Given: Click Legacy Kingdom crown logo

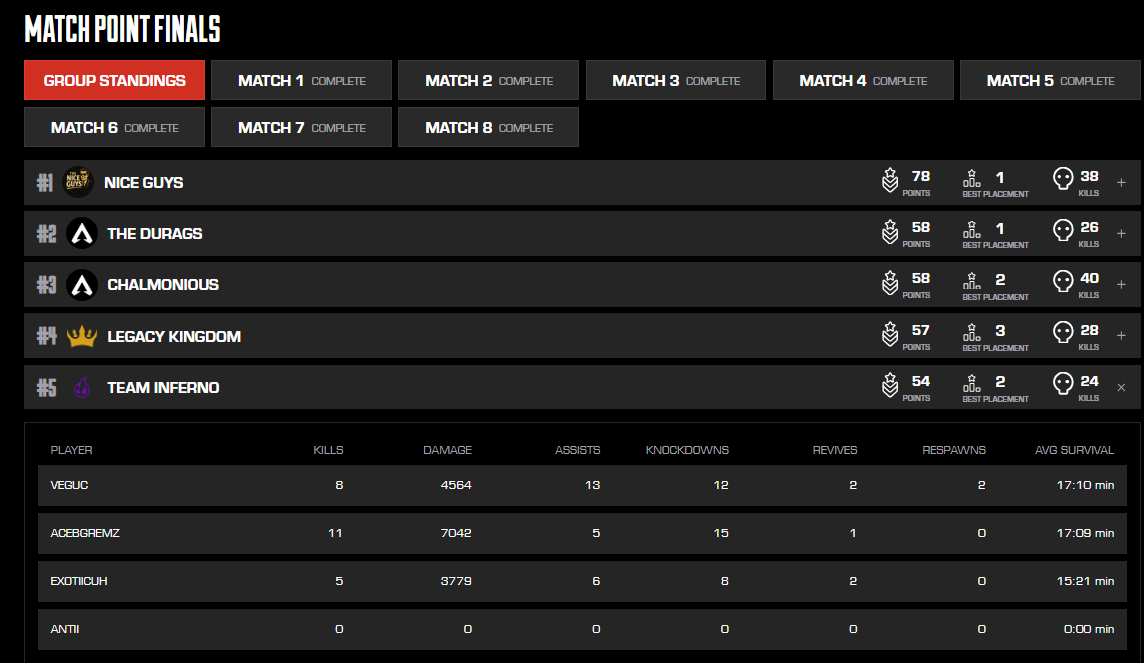Looking at the screenshot, I should 82,336.
